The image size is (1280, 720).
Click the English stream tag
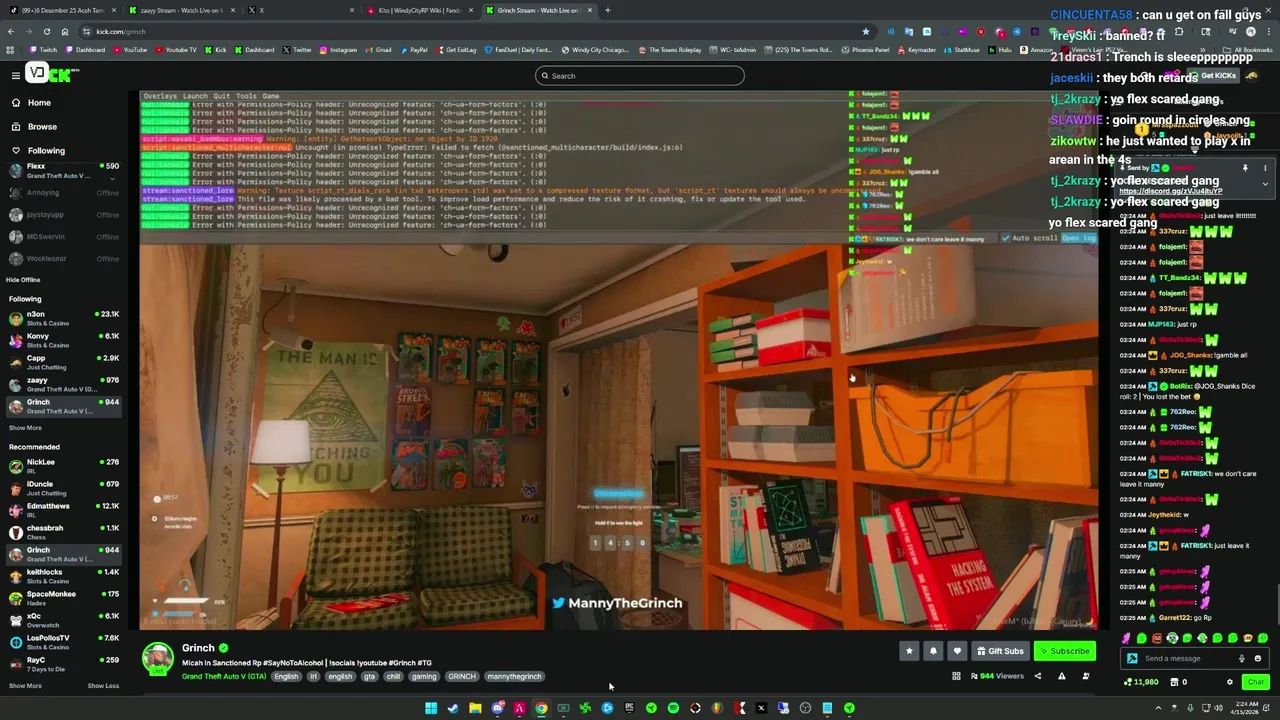[x=286, y=676]
